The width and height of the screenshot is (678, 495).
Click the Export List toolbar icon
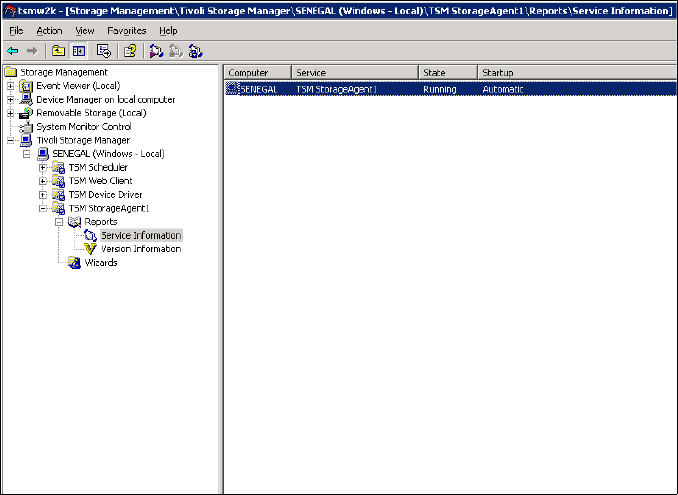pos(104,51)
